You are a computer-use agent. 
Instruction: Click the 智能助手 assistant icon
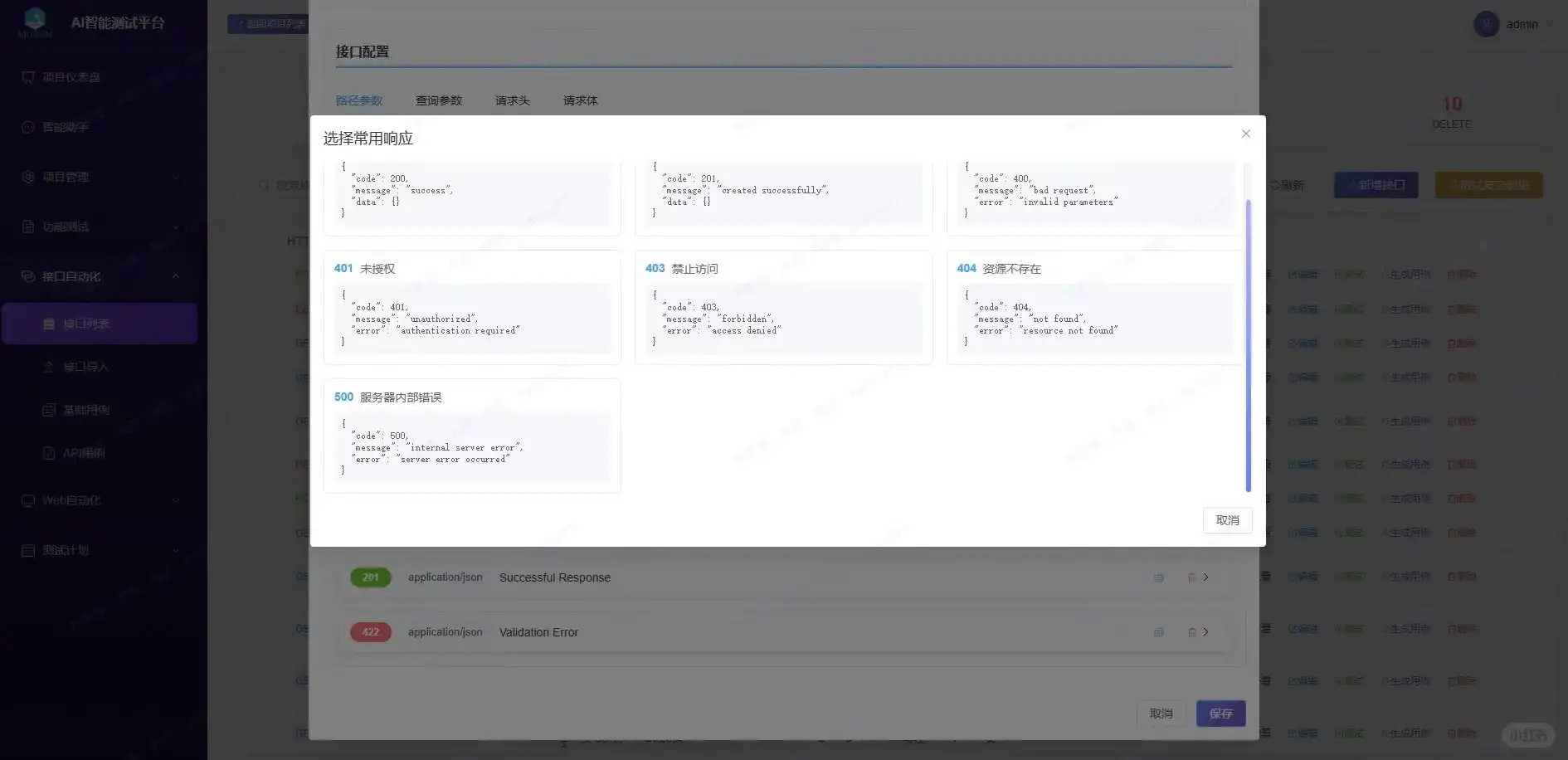(28, 127)
